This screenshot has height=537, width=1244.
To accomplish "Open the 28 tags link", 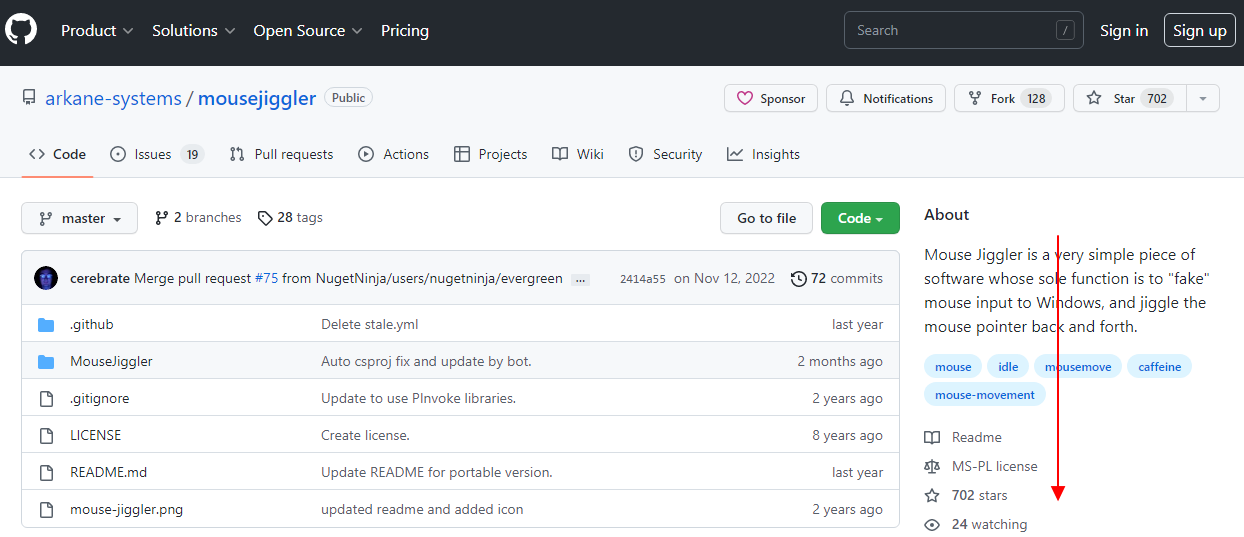I will [x=290, y=217].
